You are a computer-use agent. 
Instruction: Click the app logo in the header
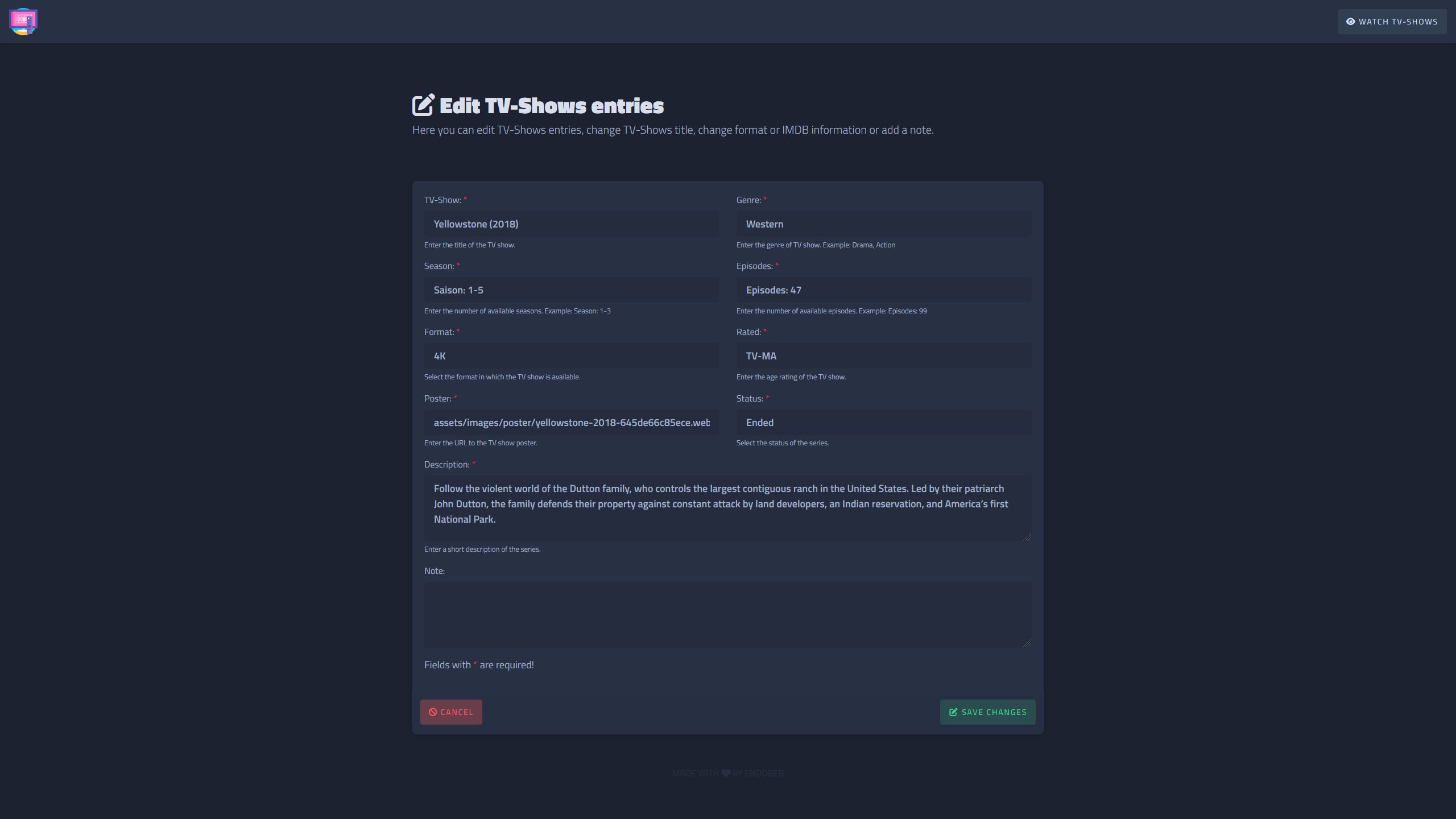point(23,22)
